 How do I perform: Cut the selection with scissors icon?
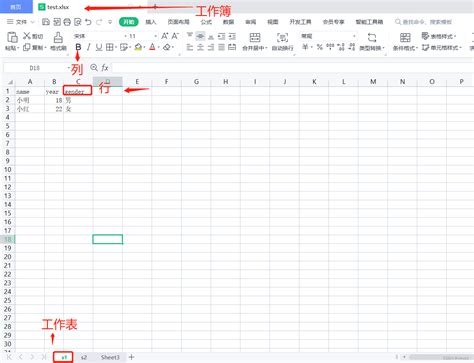27,36
